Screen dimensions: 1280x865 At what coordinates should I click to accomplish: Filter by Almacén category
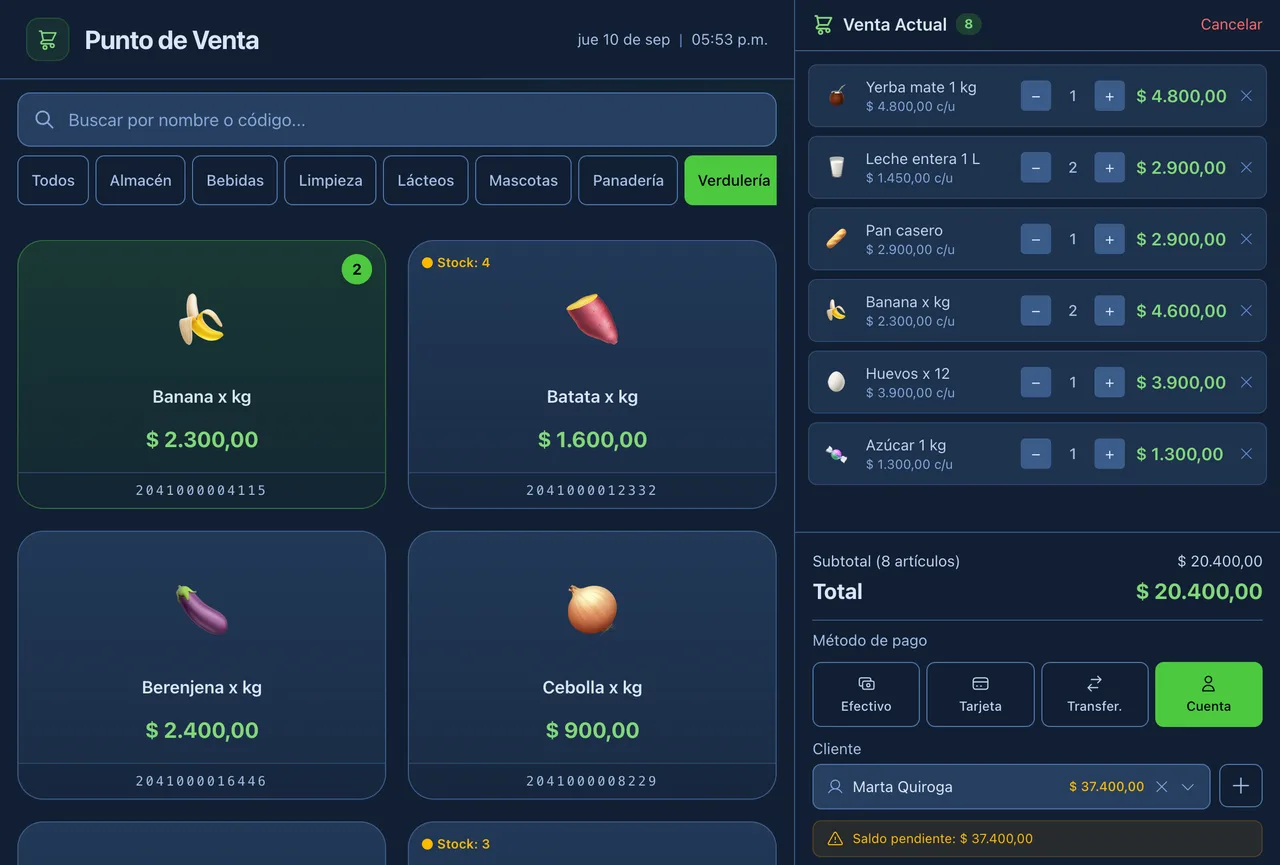click(140, 180)
